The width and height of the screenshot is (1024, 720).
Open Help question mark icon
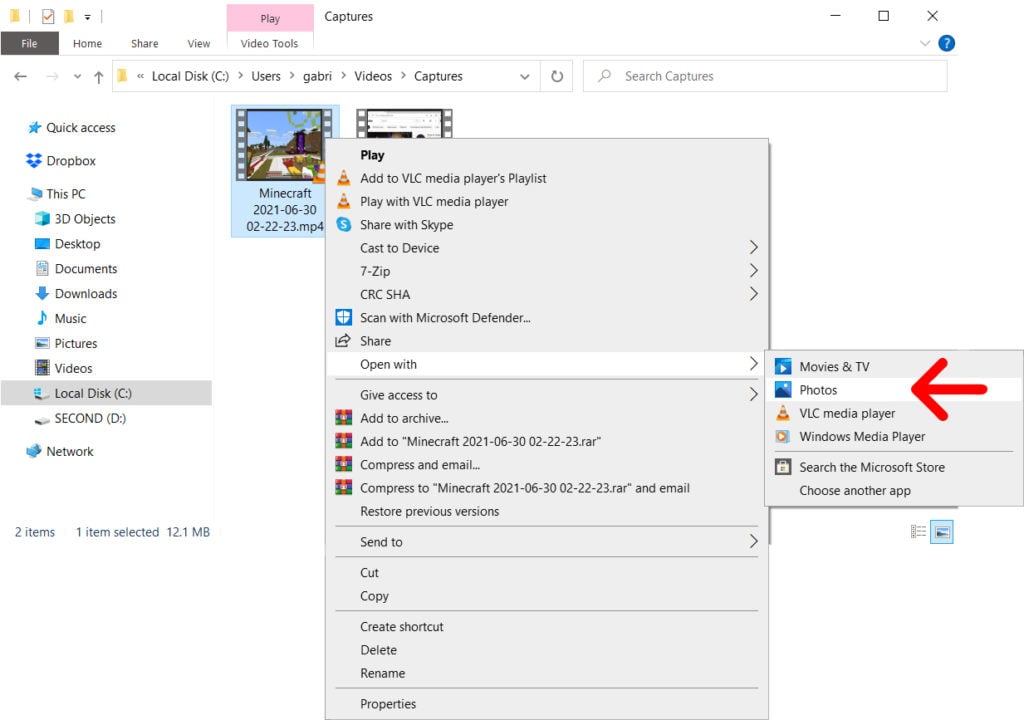tap(946, 43)
